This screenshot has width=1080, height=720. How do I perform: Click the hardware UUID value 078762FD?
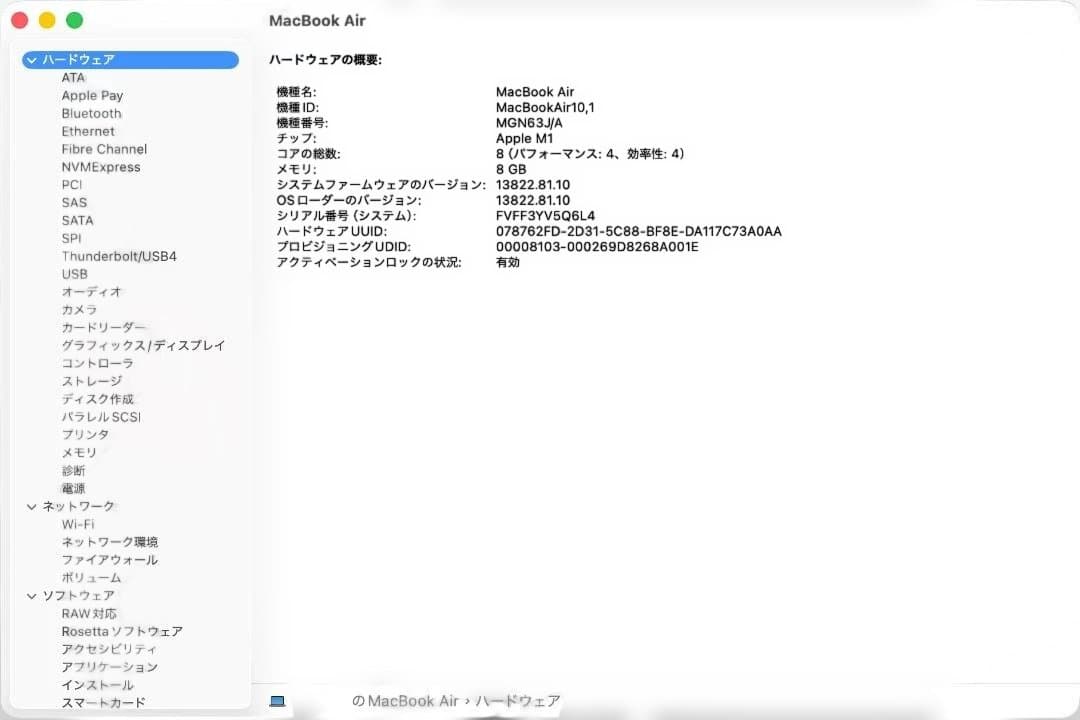point(638,232)
